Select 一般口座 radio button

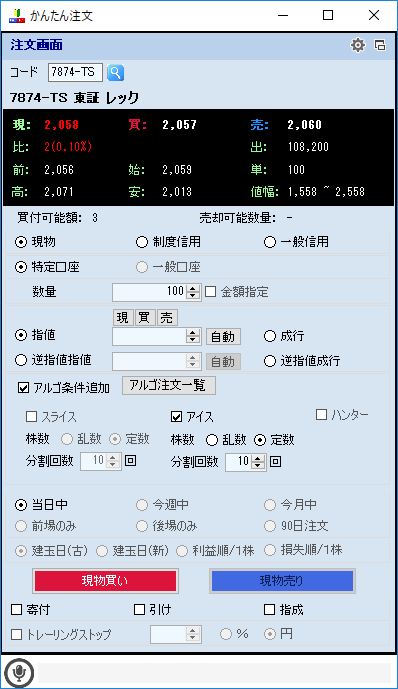(x=141, y=267)
